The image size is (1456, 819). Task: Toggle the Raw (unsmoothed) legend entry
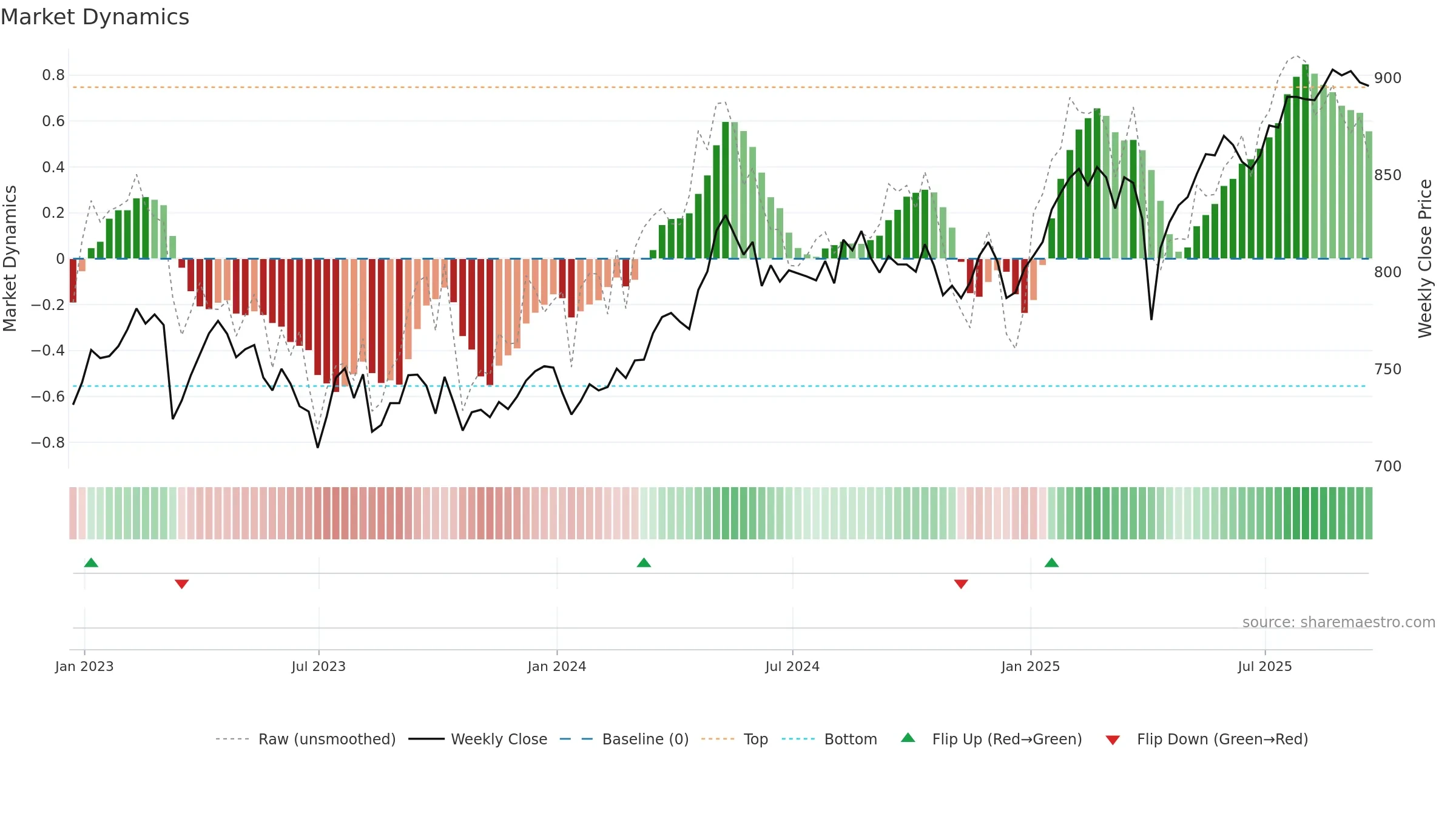(305, 739)
